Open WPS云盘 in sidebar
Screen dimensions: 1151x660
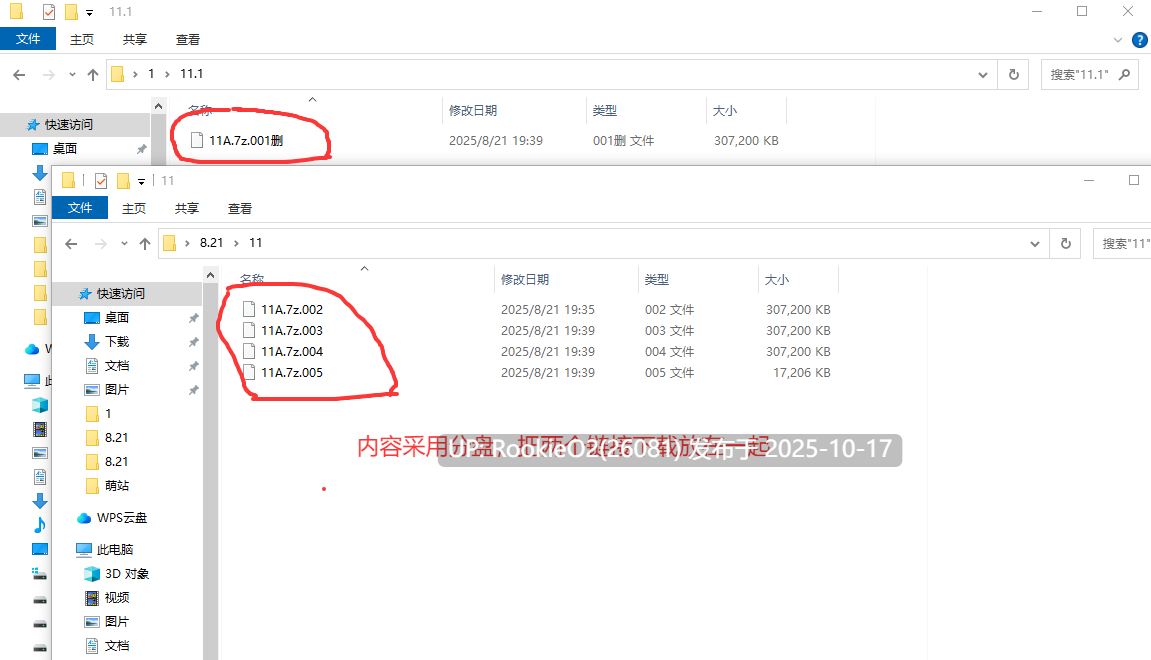tap(121, 518)
